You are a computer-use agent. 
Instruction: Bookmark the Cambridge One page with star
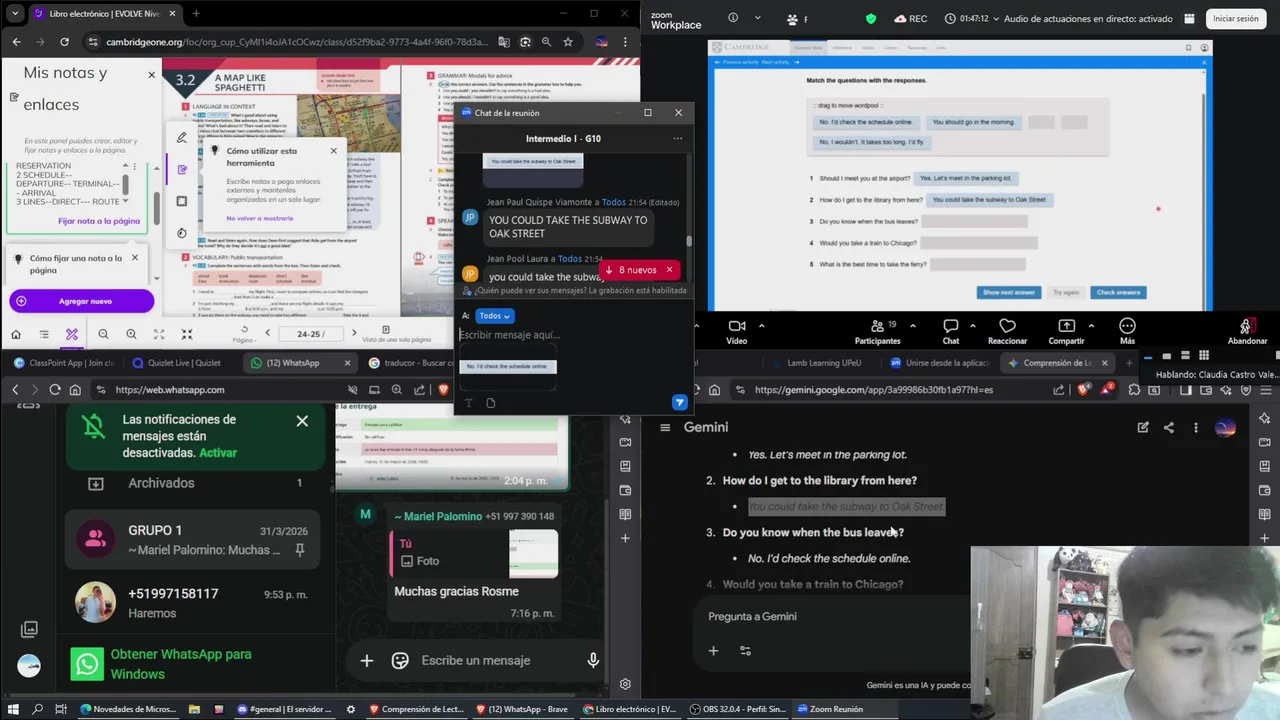(x=568, y=42)
